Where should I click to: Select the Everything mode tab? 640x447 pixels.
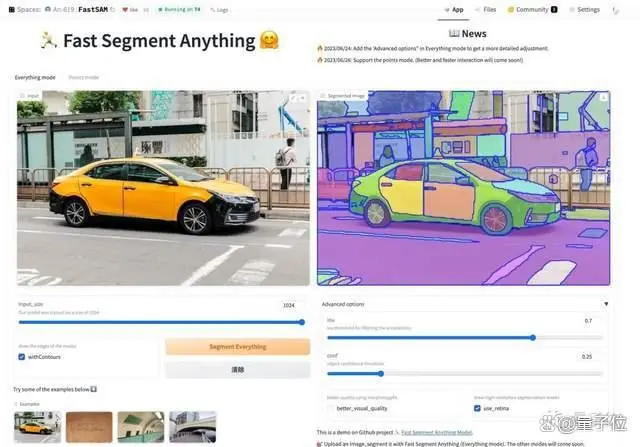(x=35, y=77)
